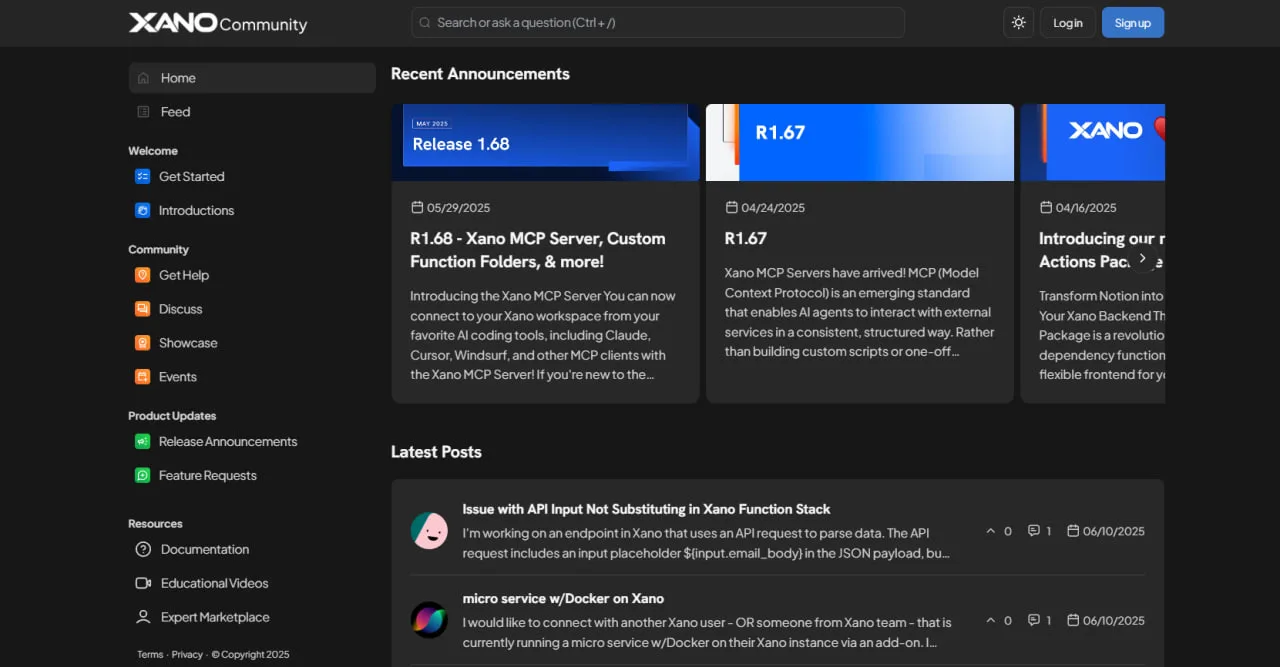
Task: Click the Recent Announcements heading
Action: point(480,74)
